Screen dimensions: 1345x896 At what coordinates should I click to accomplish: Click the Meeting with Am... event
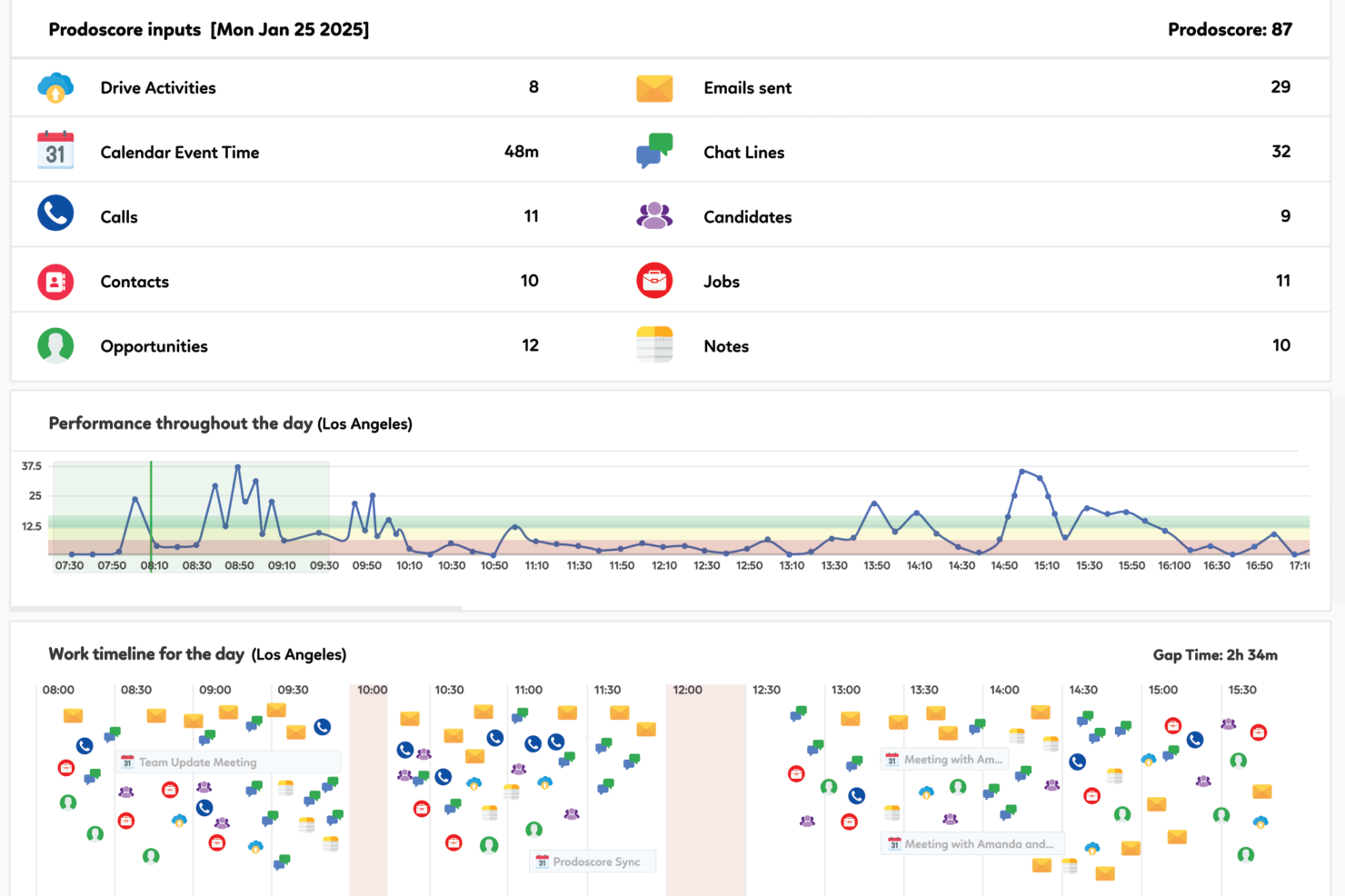point(945,760)
